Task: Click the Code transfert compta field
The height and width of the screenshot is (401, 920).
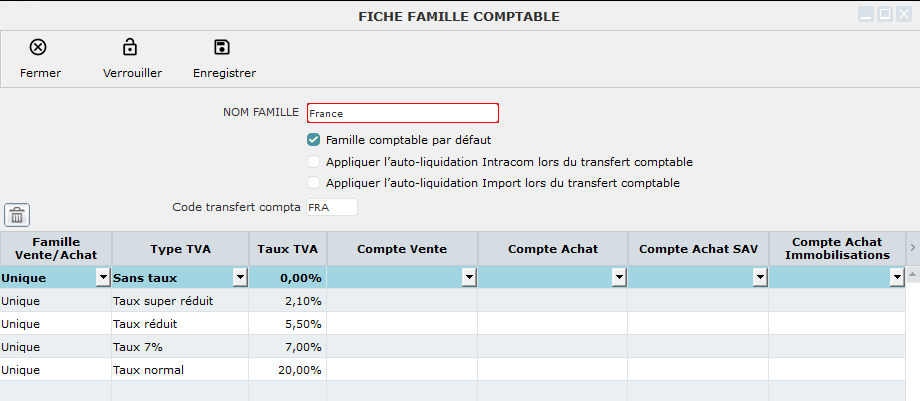Action: tap(331, 207)
